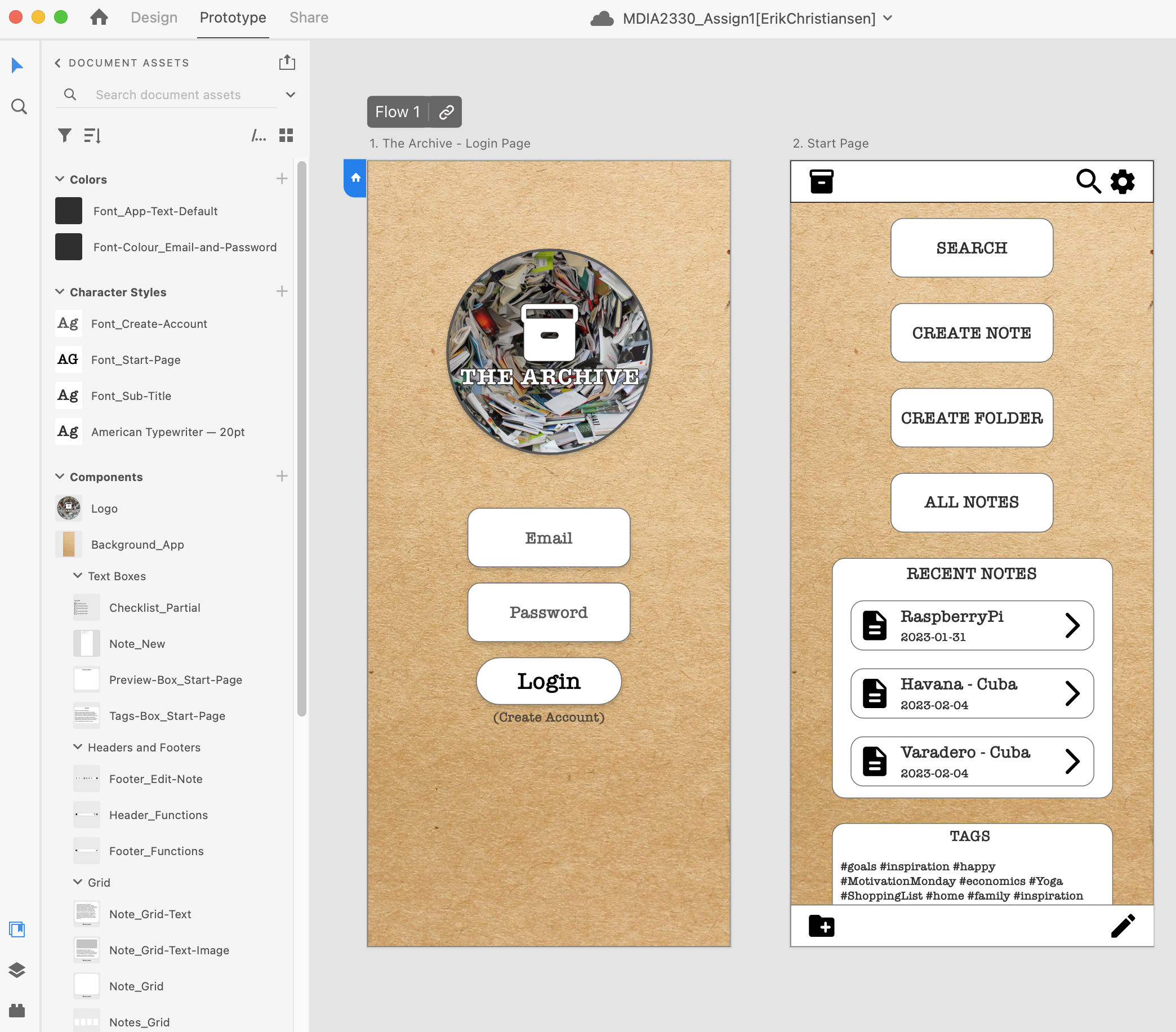
Task: Collapse the Colors section
Action: coord(59,179)
